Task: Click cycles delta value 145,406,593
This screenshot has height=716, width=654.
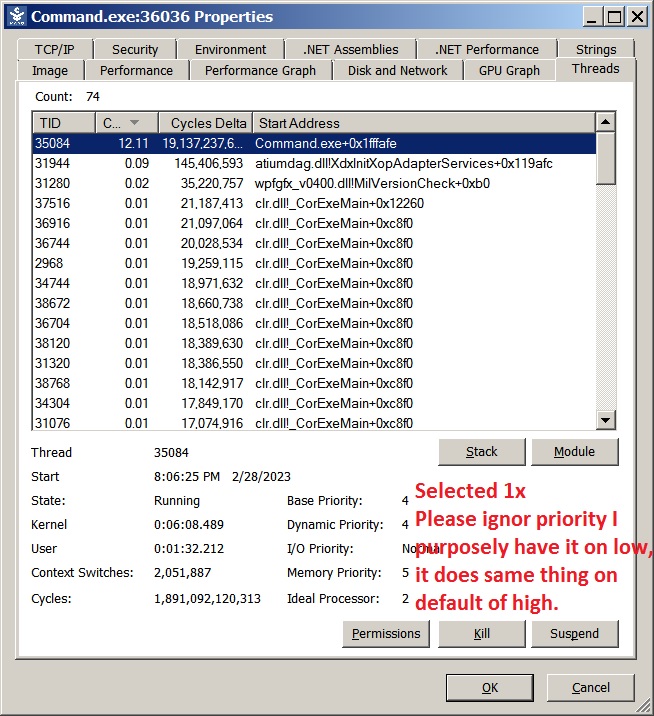Action: pyautogui.click(x=209, y=163)
